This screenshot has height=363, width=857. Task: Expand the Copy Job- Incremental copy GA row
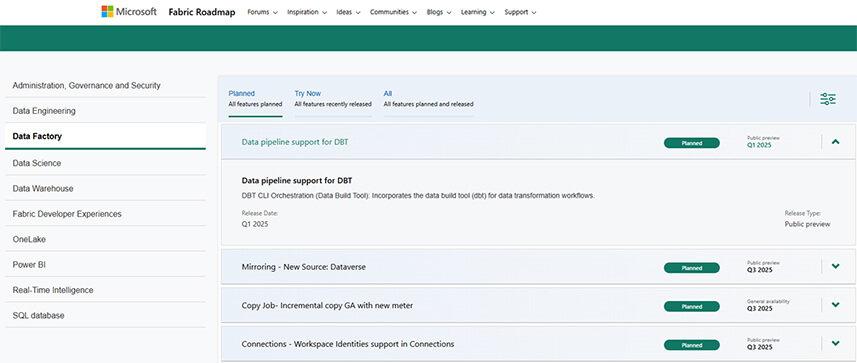point(835,305)
